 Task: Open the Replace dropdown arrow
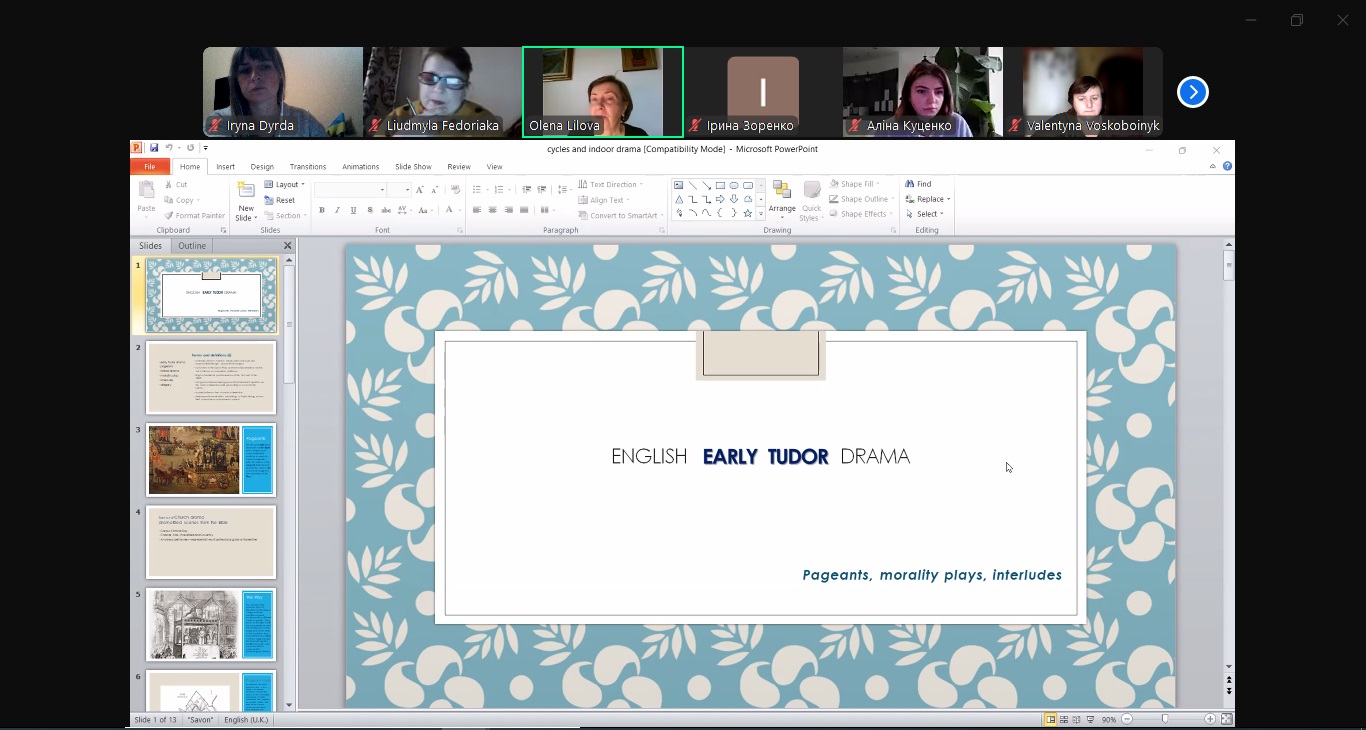coord(948,199)
